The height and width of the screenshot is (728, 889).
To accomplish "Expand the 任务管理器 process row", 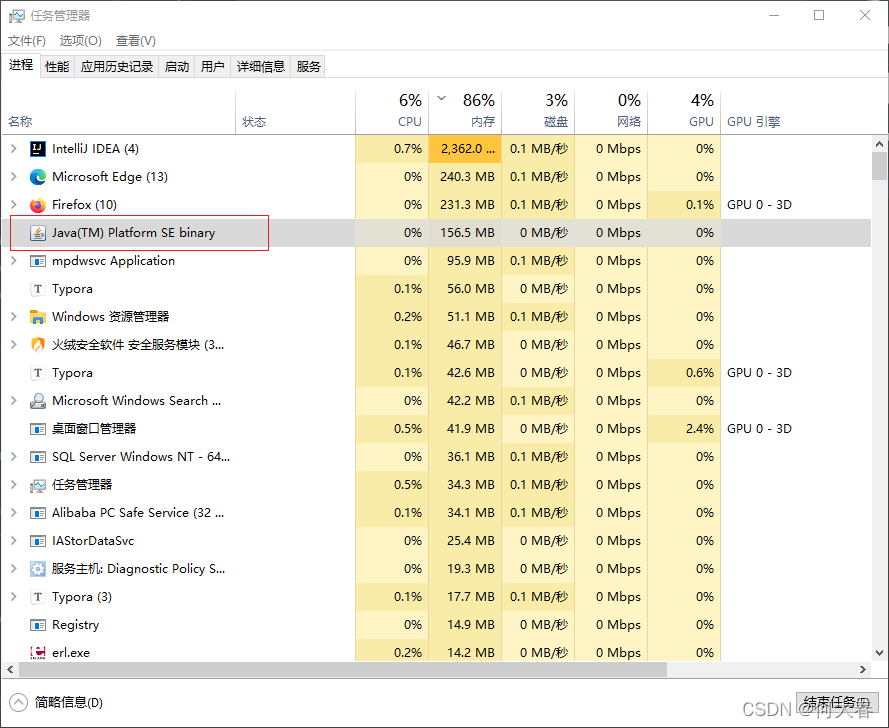I will [x=14, y=485].
